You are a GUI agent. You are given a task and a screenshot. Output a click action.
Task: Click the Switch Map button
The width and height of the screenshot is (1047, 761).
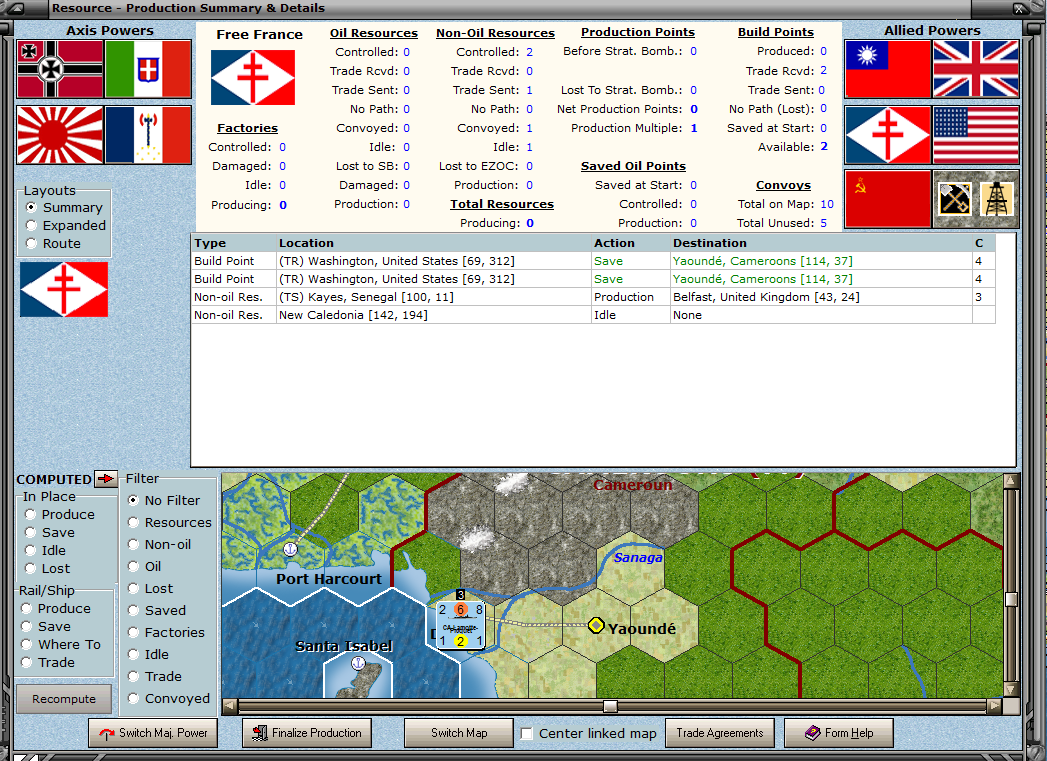coord(459,733)
